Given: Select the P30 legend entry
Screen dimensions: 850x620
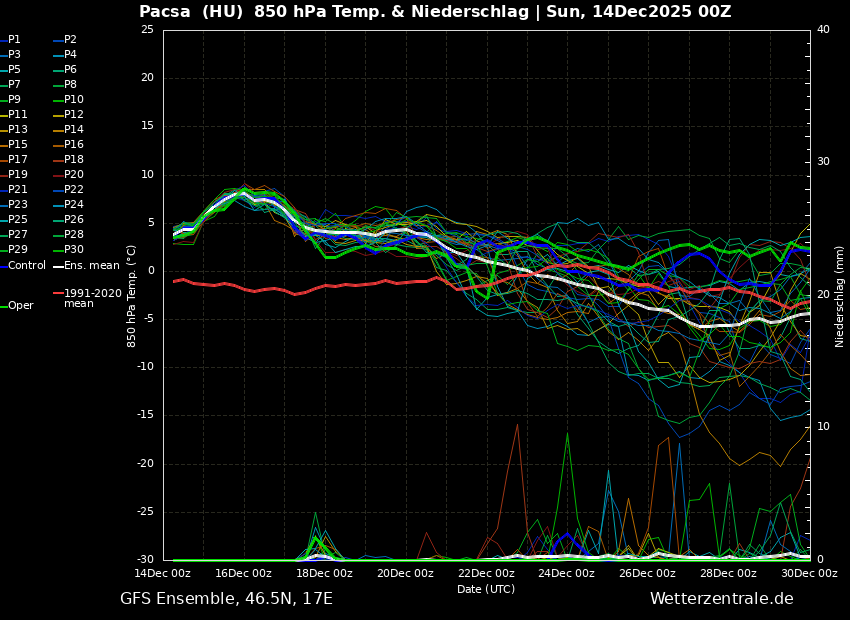Looking at the screenshot, I should pos(74,250).
